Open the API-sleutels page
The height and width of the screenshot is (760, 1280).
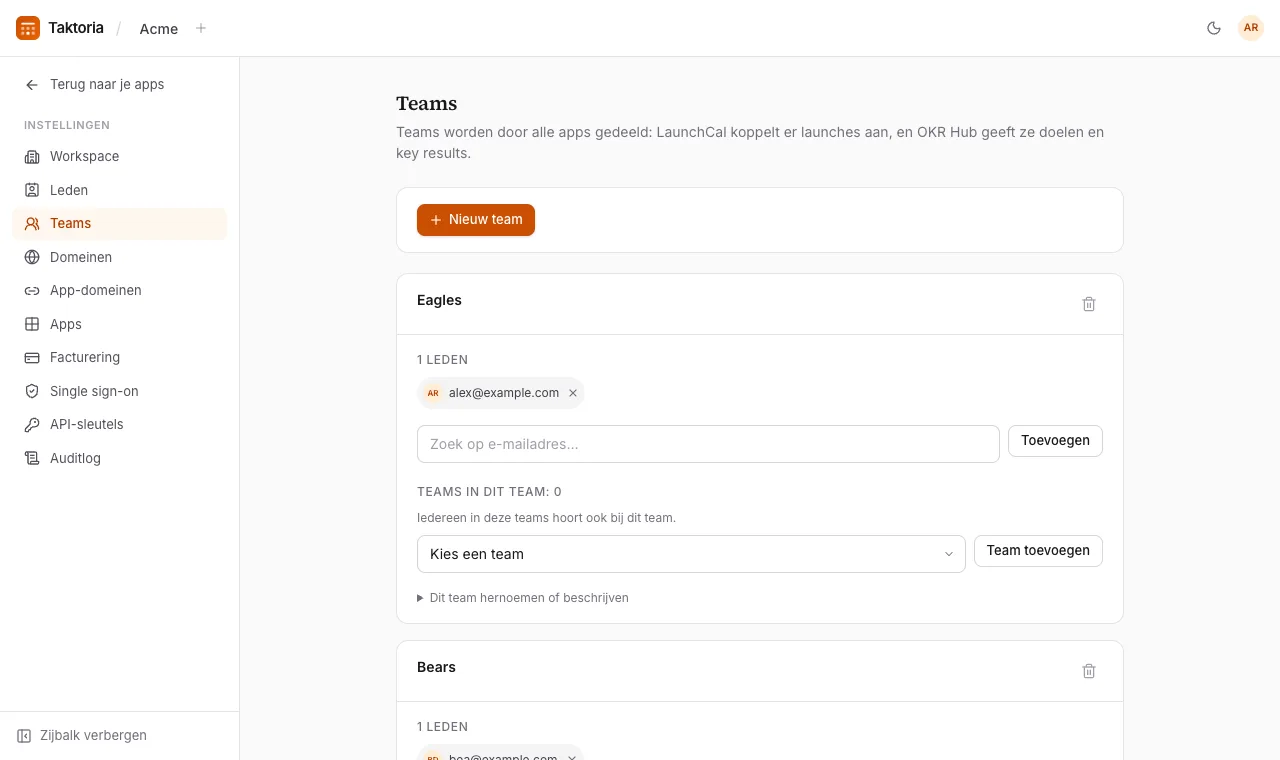[x=120, y=425]
